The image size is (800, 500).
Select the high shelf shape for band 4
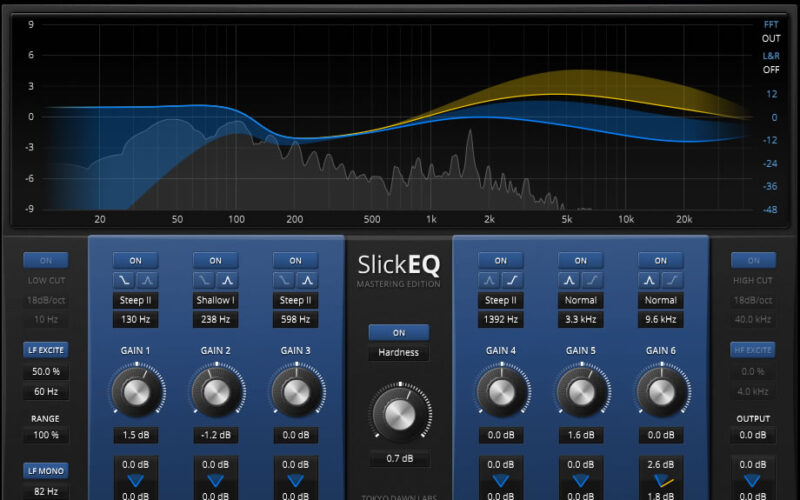[x=511, y=280]
